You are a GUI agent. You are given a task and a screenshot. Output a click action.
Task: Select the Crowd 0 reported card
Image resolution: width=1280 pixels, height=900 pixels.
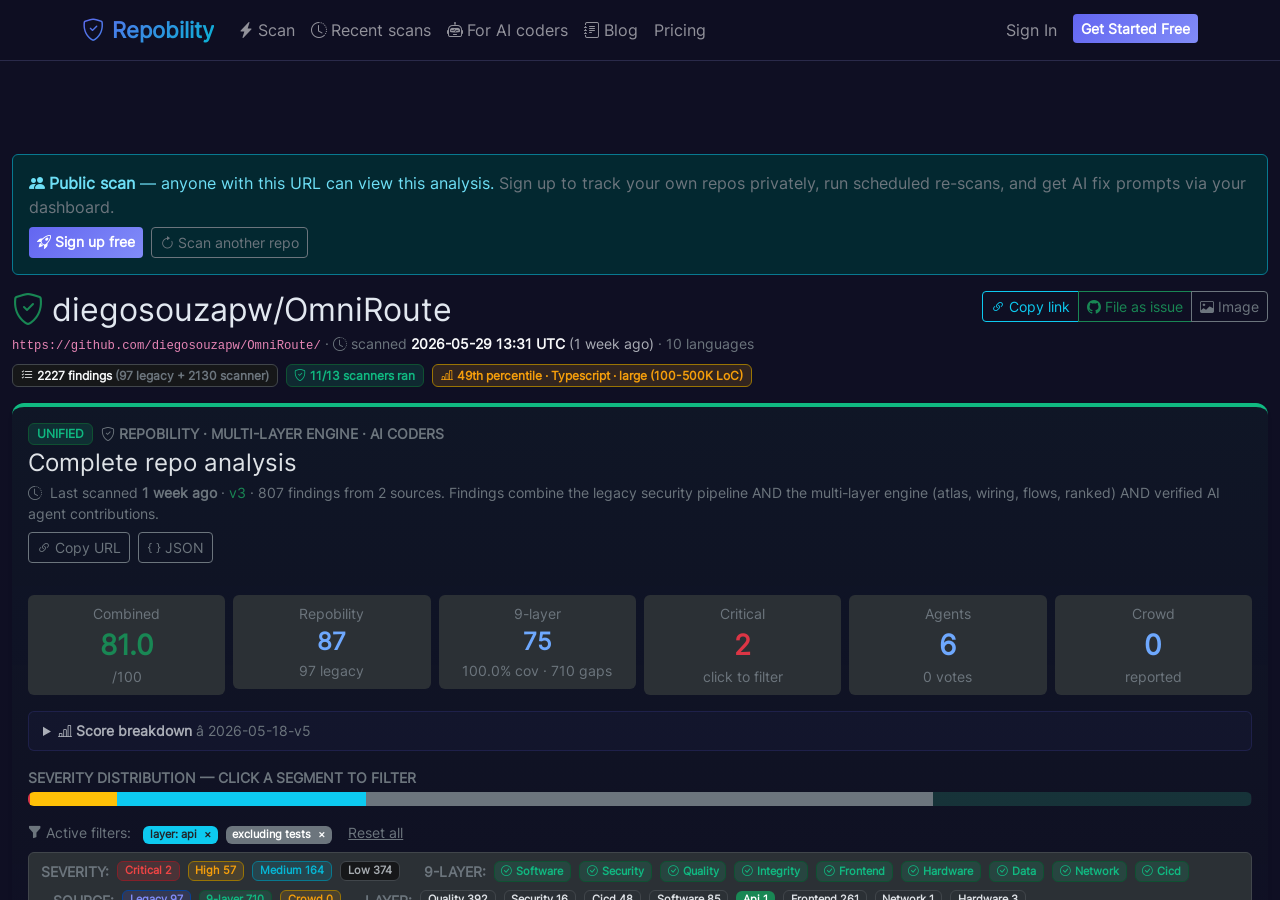[1153, 645]
